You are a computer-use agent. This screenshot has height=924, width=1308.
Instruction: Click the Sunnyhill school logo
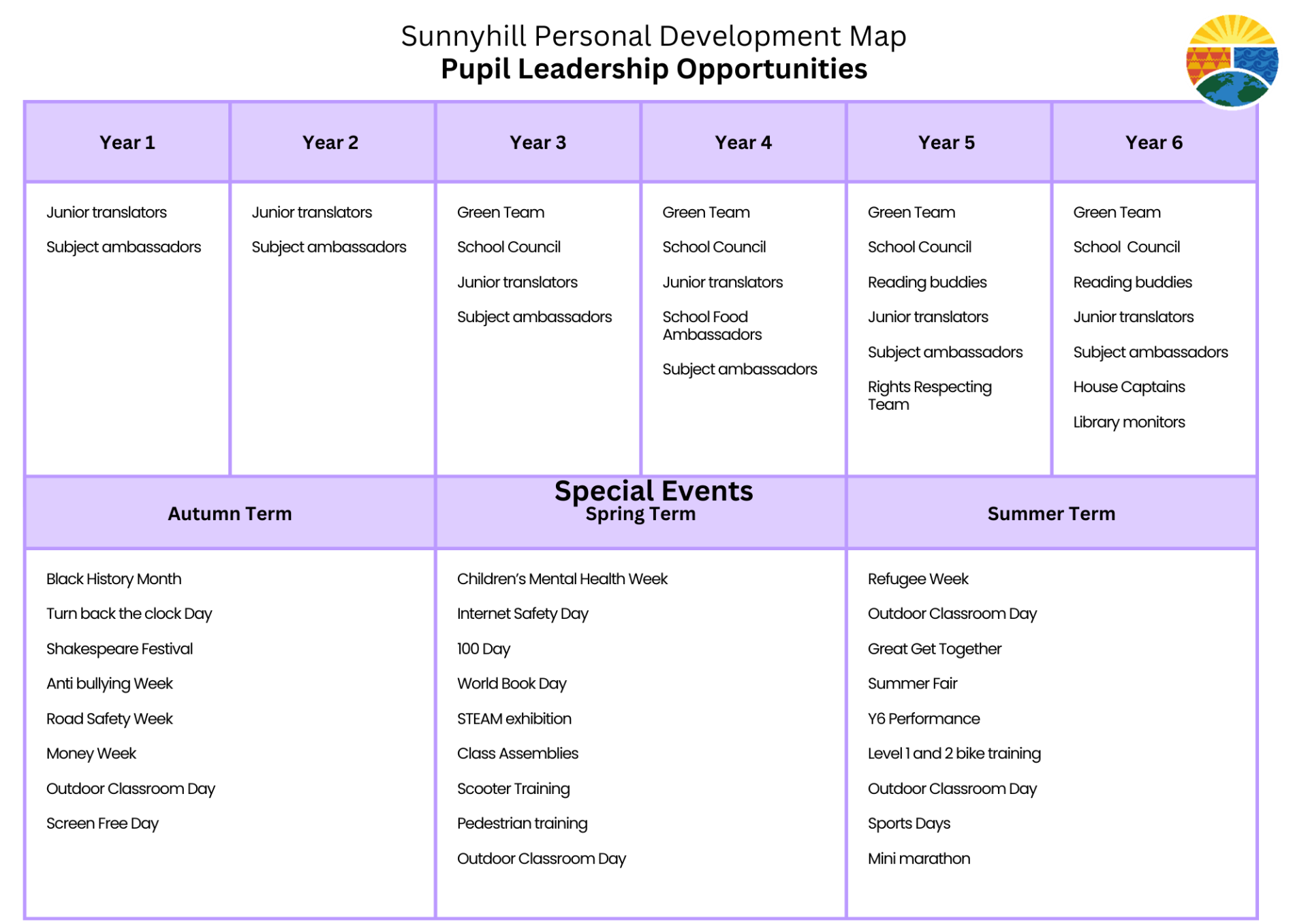coord(1231,61)
